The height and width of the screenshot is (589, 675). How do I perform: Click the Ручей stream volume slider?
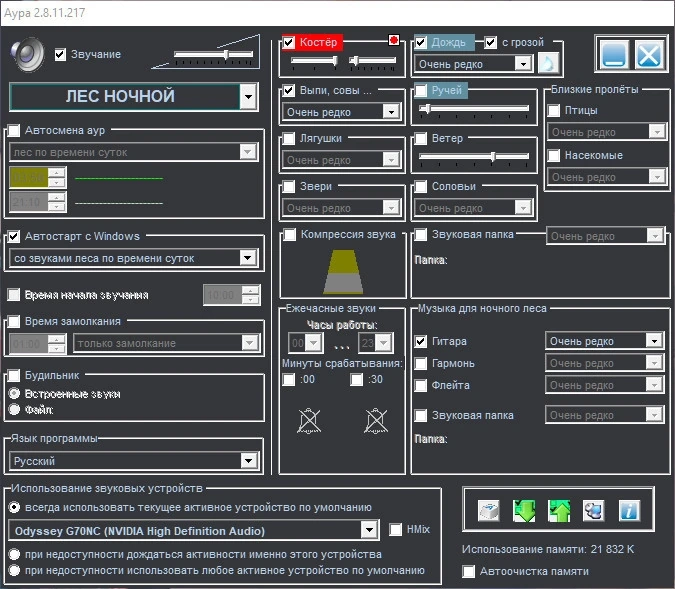click(474, 108)
